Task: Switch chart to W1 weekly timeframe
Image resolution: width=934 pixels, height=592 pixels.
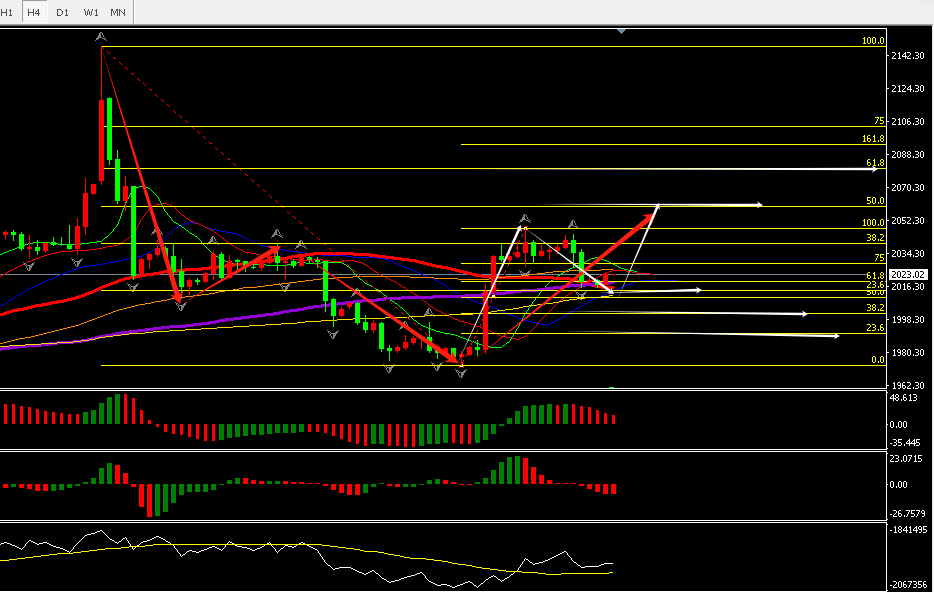Action: [x=90, y=12]
